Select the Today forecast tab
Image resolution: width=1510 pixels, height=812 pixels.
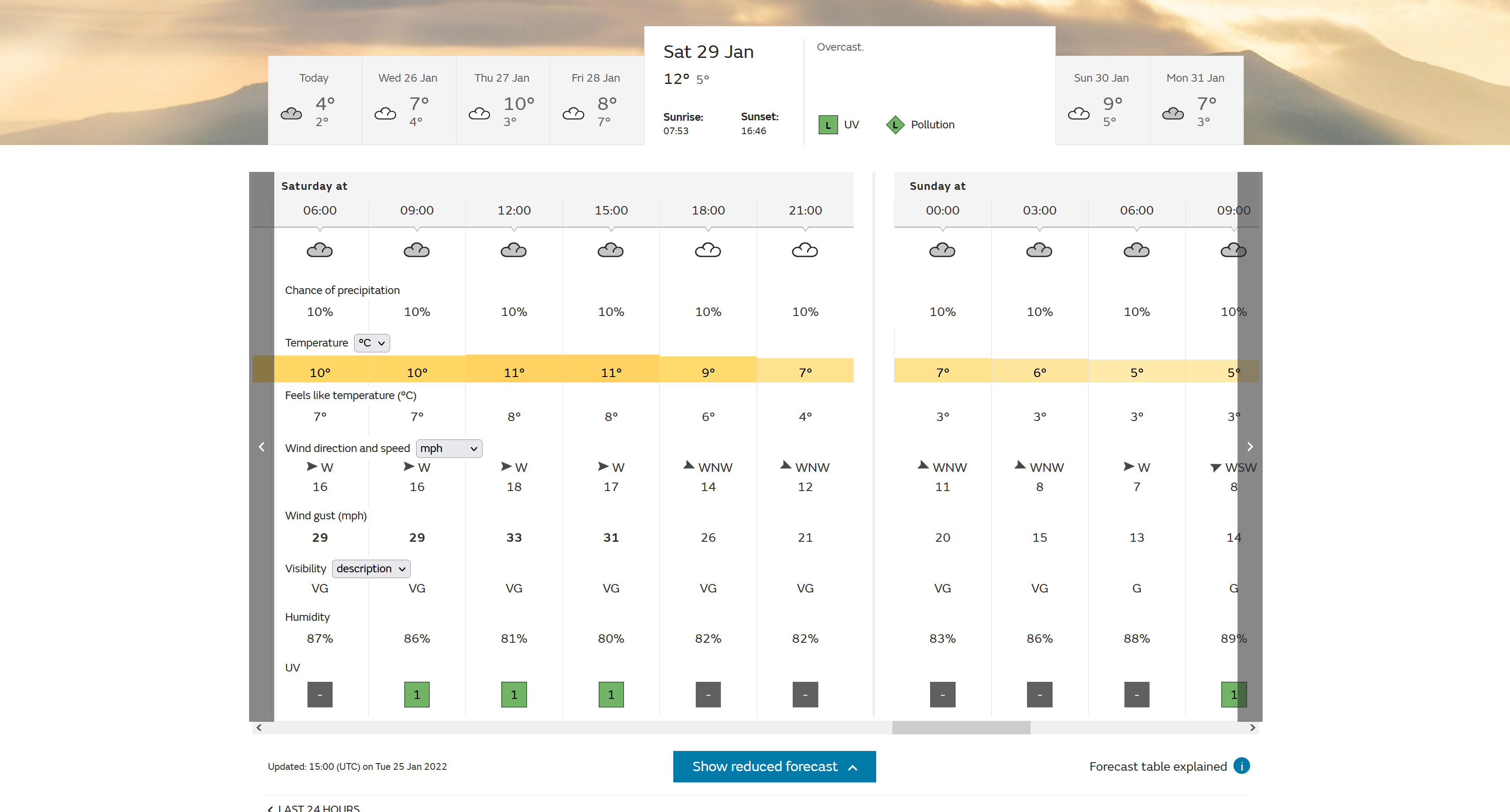(314, 100)
